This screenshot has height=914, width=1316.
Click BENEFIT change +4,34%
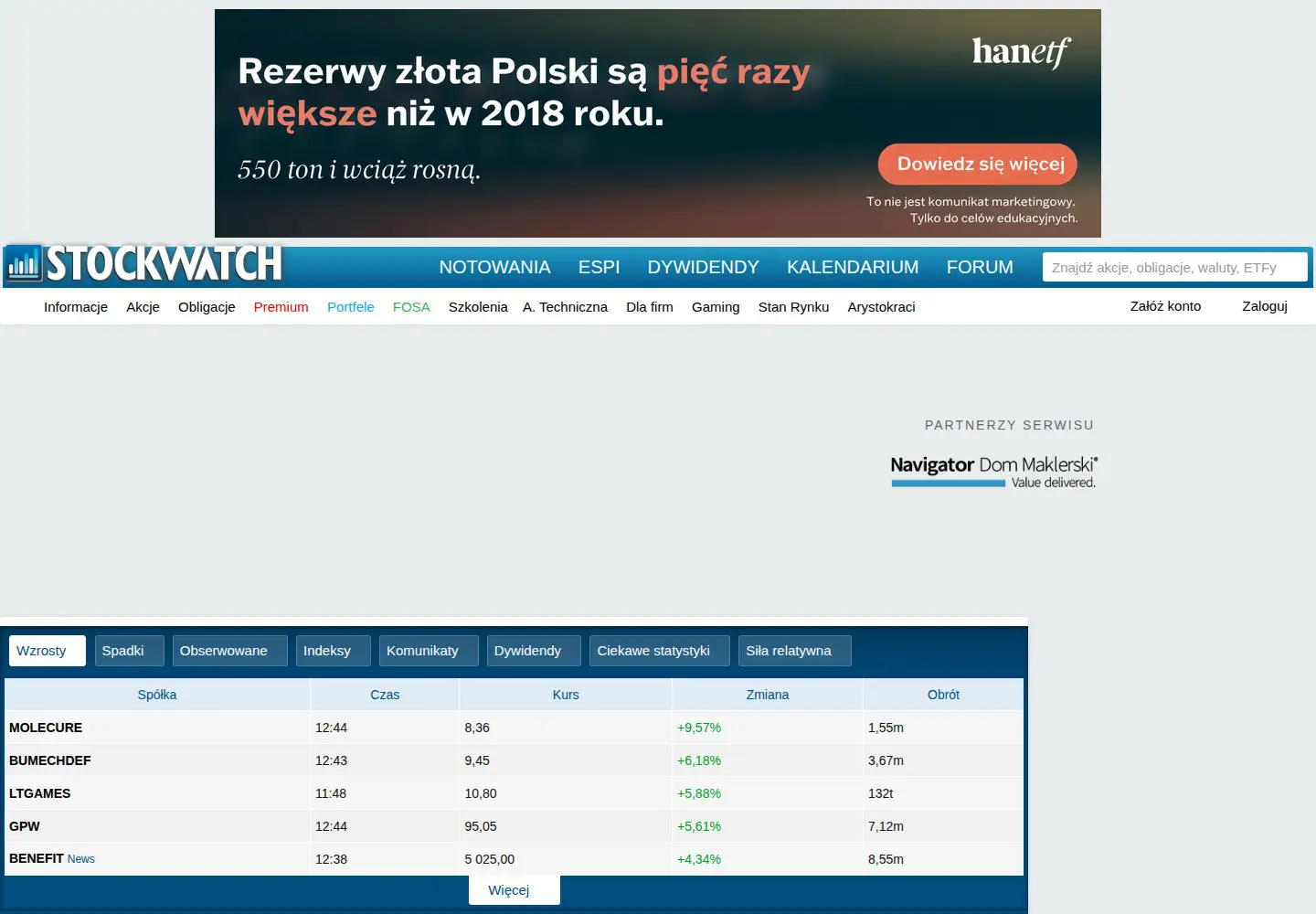[x=699, y=859]
